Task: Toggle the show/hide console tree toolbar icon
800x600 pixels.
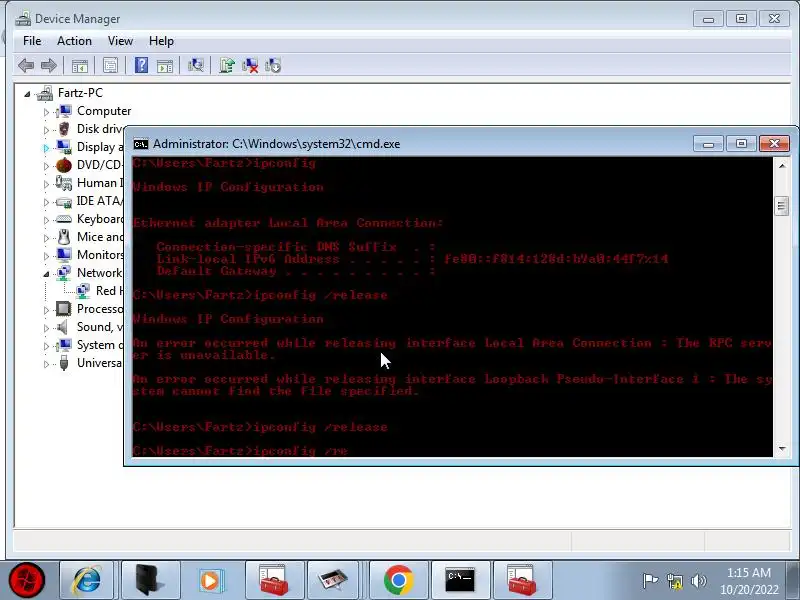Action: 80,65
